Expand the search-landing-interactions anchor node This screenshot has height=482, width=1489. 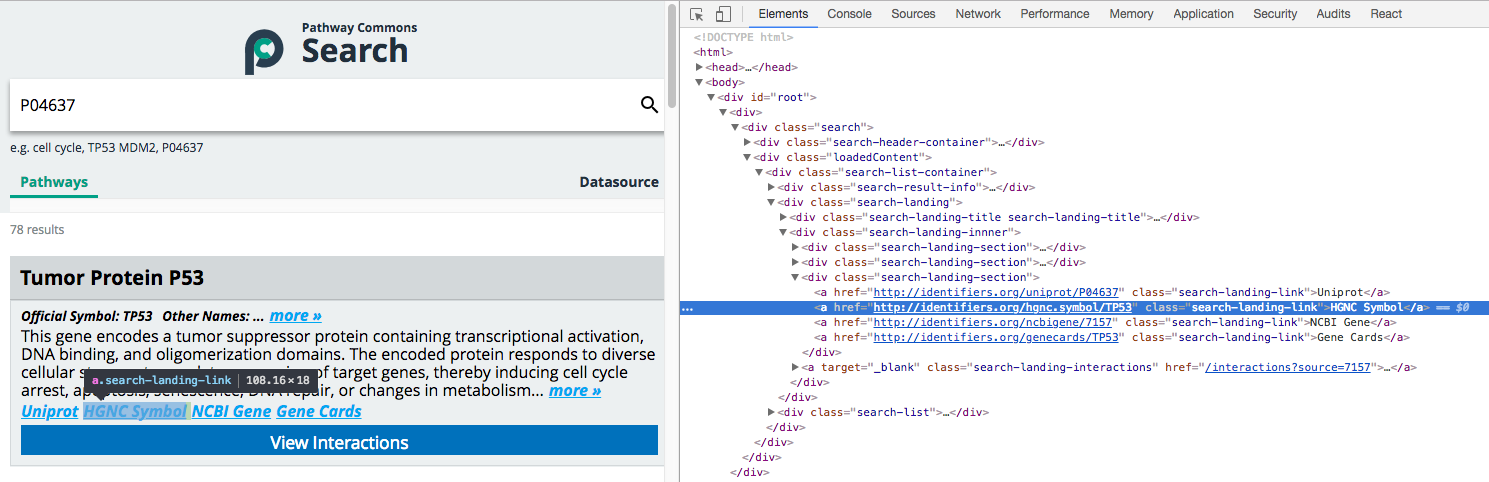[795, 367]
